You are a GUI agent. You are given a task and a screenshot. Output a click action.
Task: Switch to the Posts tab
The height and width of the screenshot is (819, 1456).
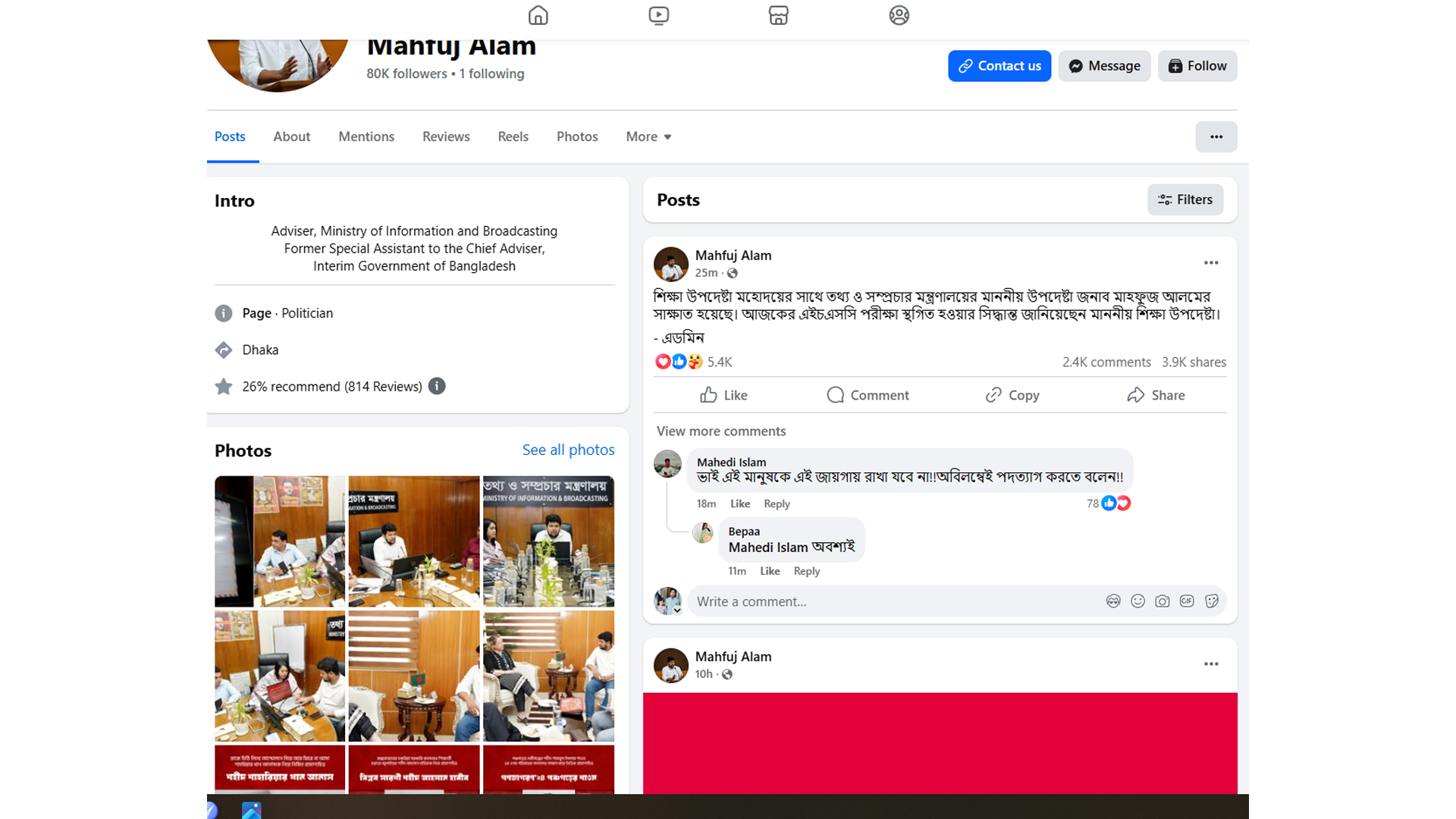pyautogui.click(x=230, y=136)
